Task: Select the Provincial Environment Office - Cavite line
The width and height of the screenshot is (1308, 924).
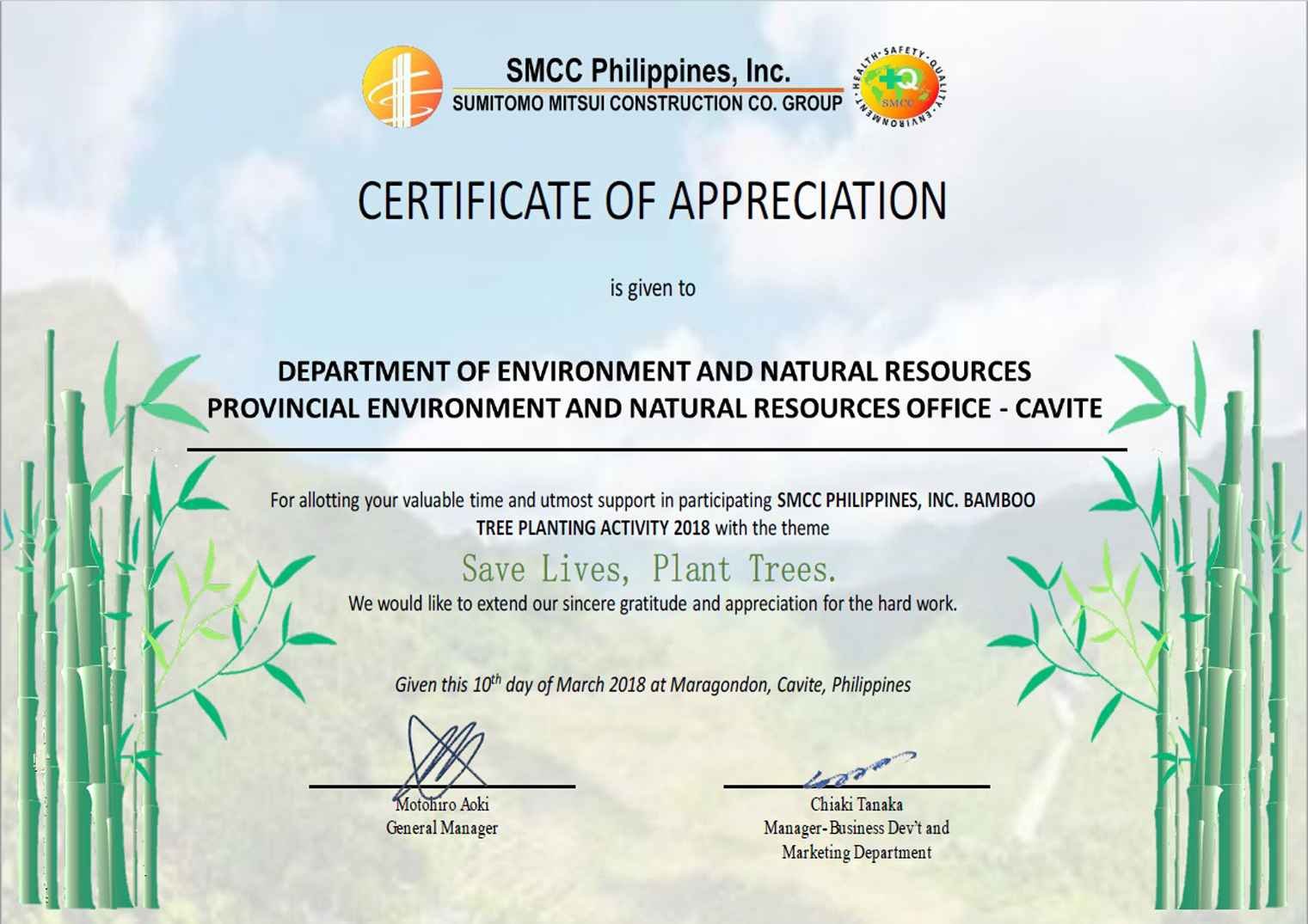Action: (x=654, y=408)
